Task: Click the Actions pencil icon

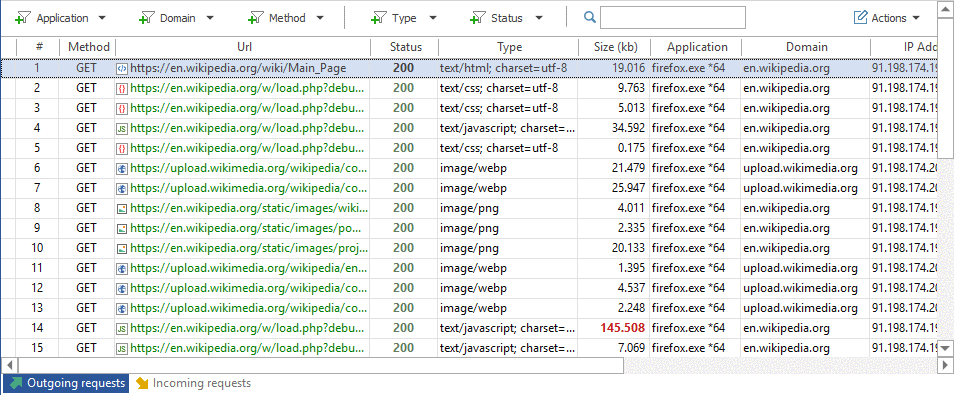Action: pos(860,18)
